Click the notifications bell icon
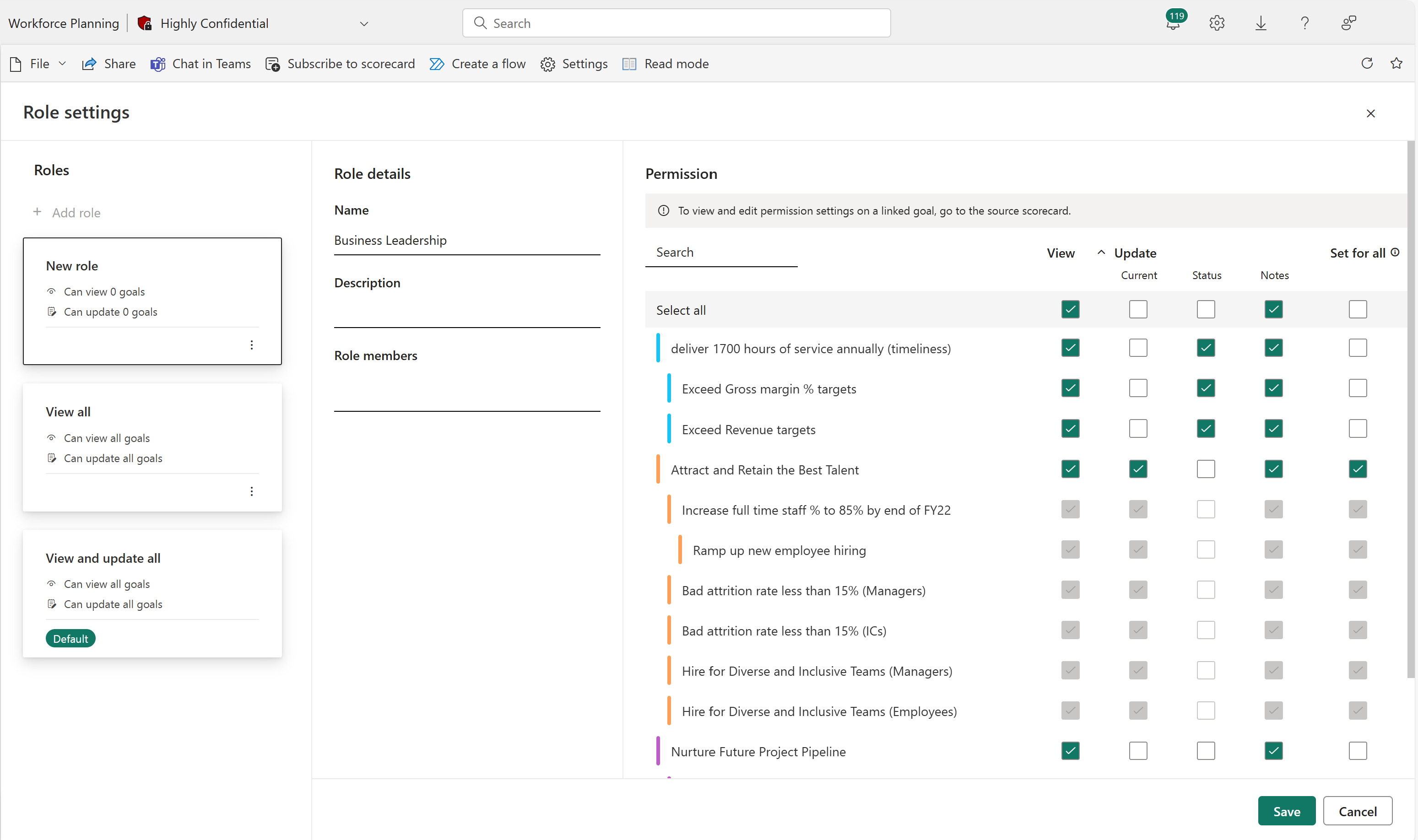Viewport: 1418px width, 840px height. [x=1174, y=23]
